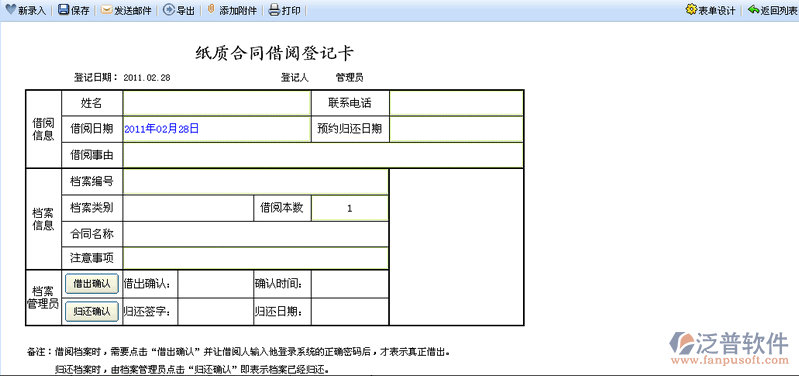The image size is (799, 376).
Task: Focus the 预约归还日期 field
Action: (x=456, y=129)
